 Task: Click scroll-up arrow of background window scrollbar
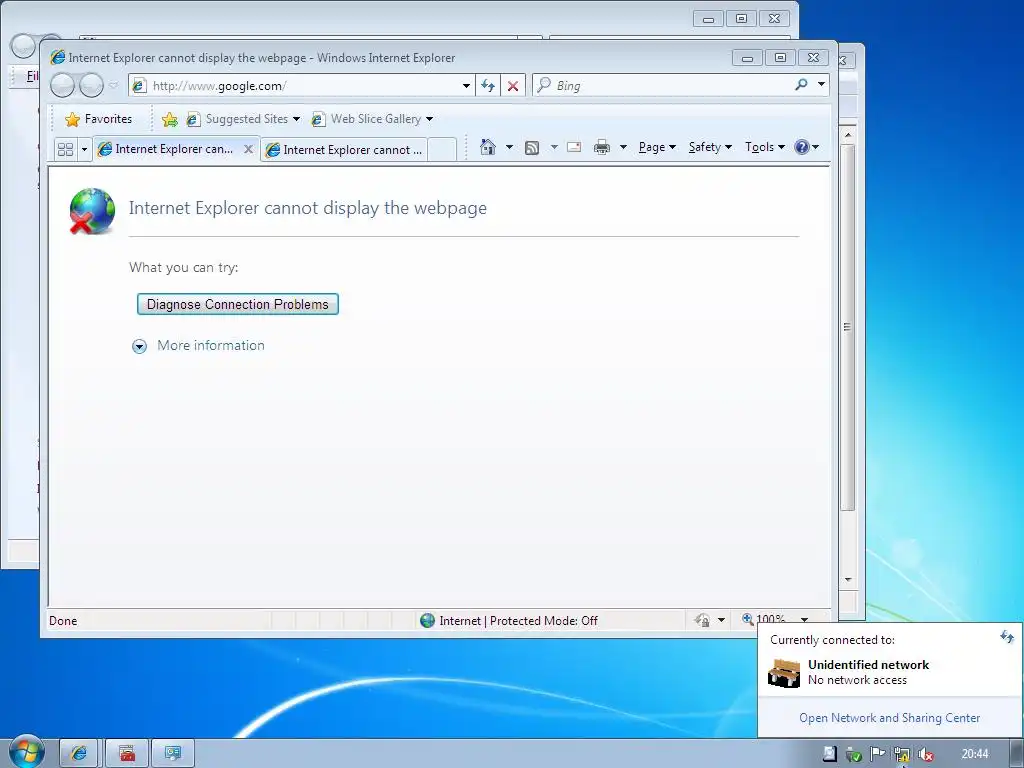pos(848,135)
